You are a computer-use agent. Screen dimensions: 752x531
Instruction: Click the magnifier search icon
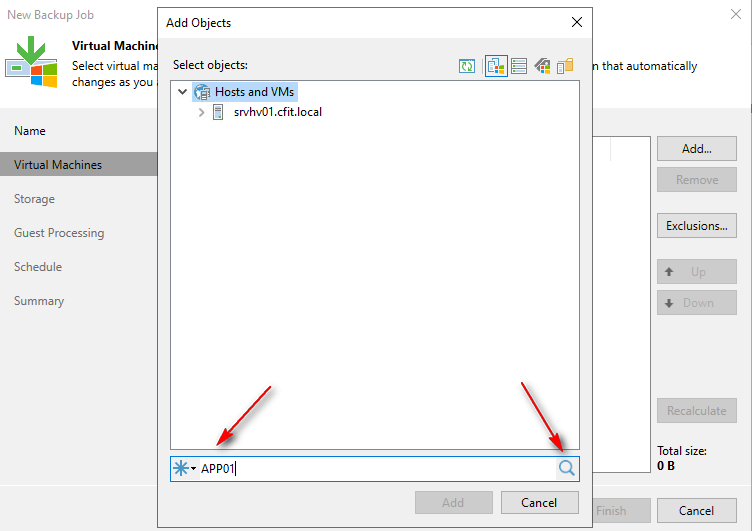point(567,468)
